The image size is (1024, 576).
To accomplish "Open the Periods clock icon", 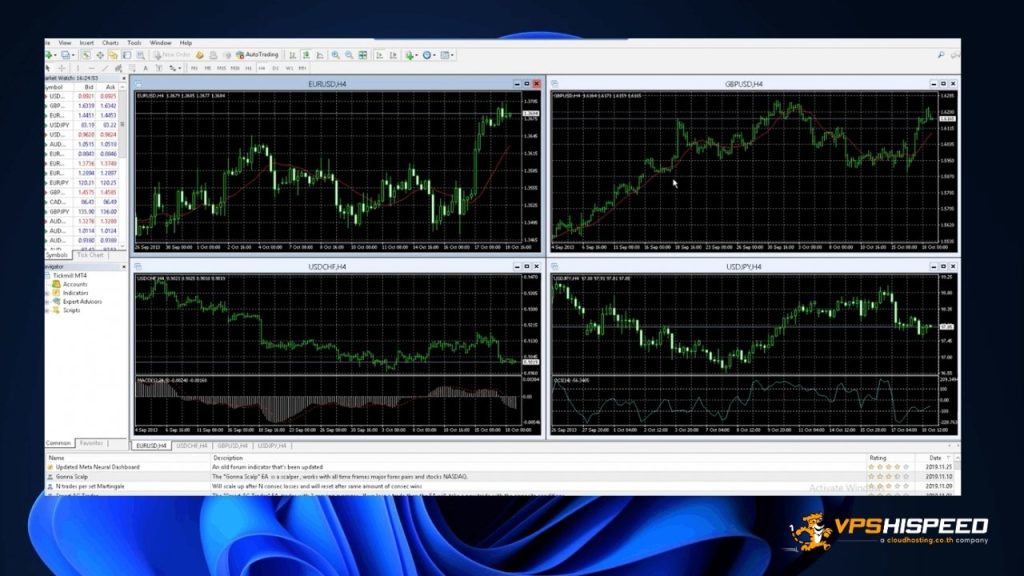I will 427,55.
